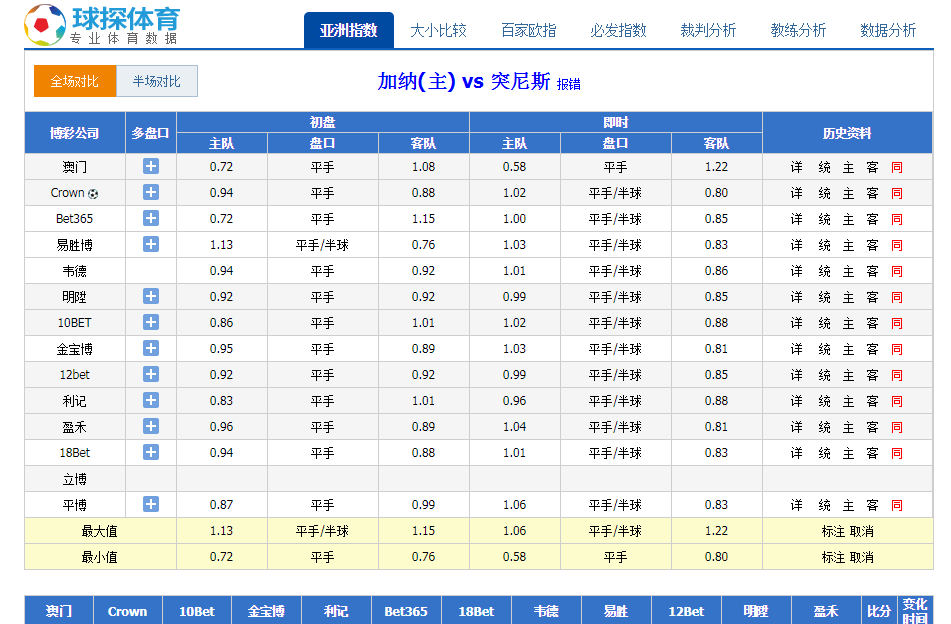This screenshot has height=624, width=951.
Task: Click 易胜博 initial handicap 平手/半球
Action: [322, 245]
